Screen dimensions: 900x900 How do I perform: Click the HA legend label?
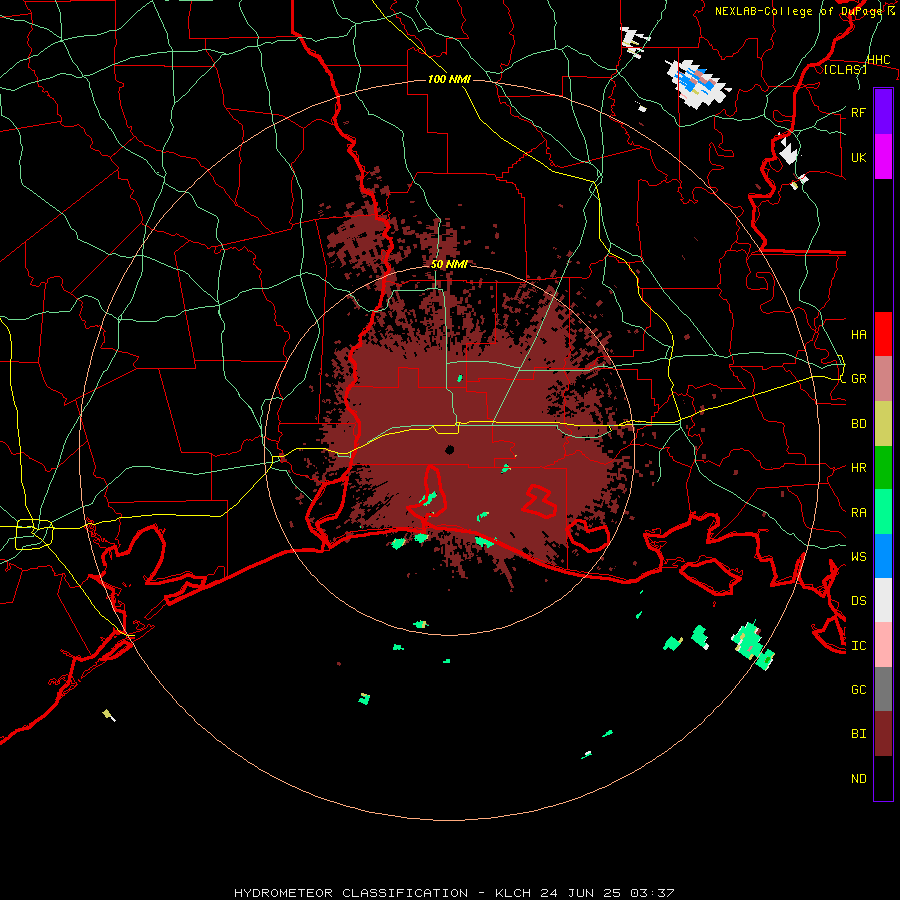(x=859, y=335)
